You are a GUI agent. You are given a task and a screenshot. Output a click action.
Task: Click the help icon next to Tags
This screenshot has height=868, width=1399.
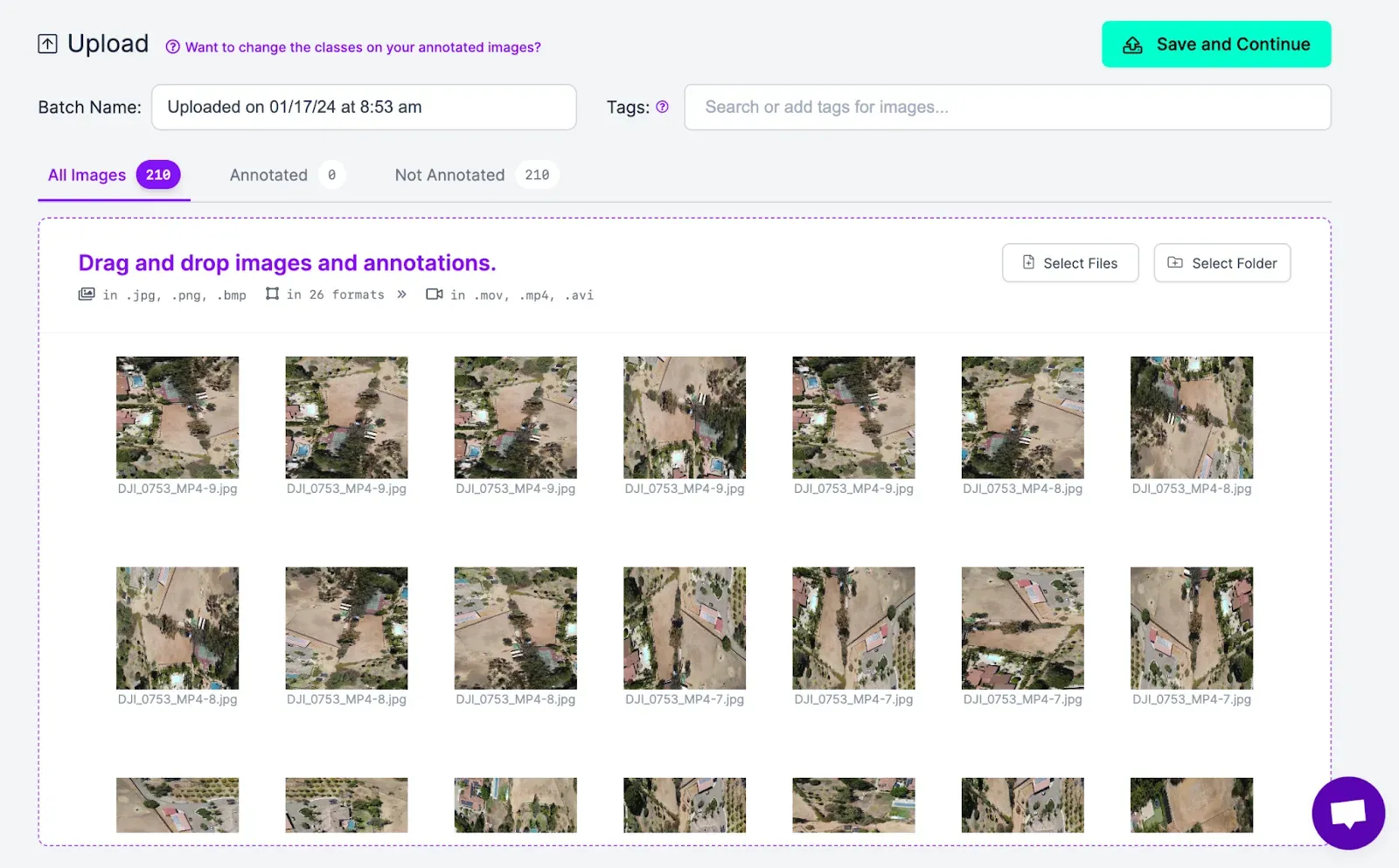click(x=662, y=107)
